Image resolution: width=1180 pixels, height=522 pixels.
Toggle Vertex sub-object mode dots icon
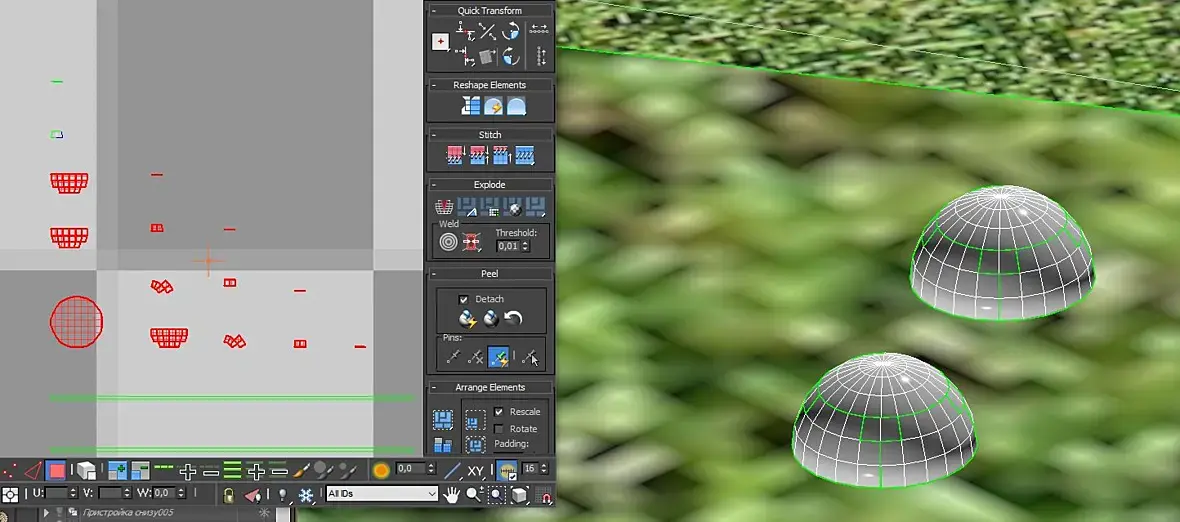(10, 471)
